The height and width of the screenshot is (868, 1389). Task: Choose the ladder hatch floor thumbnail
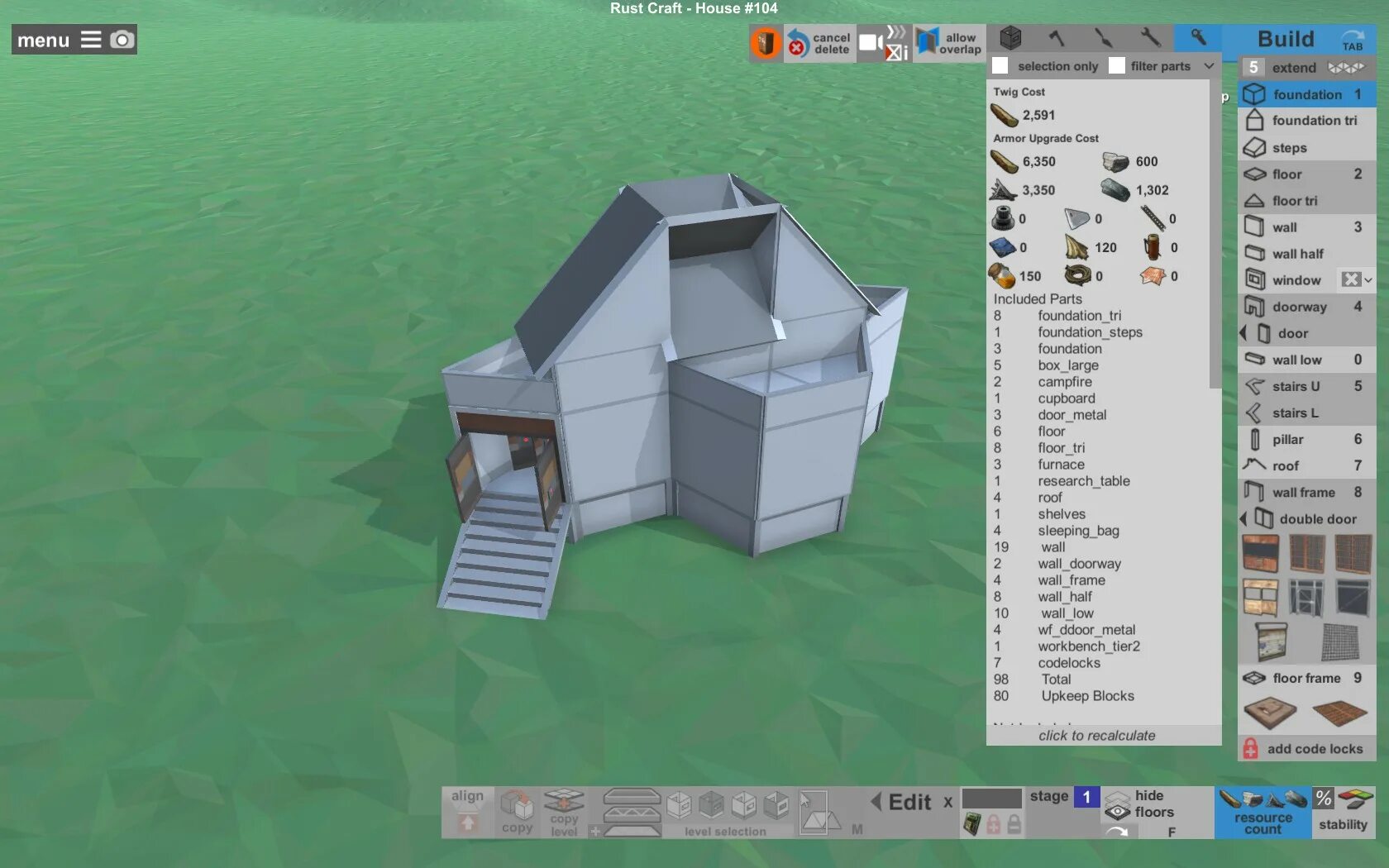[1271, 713]
